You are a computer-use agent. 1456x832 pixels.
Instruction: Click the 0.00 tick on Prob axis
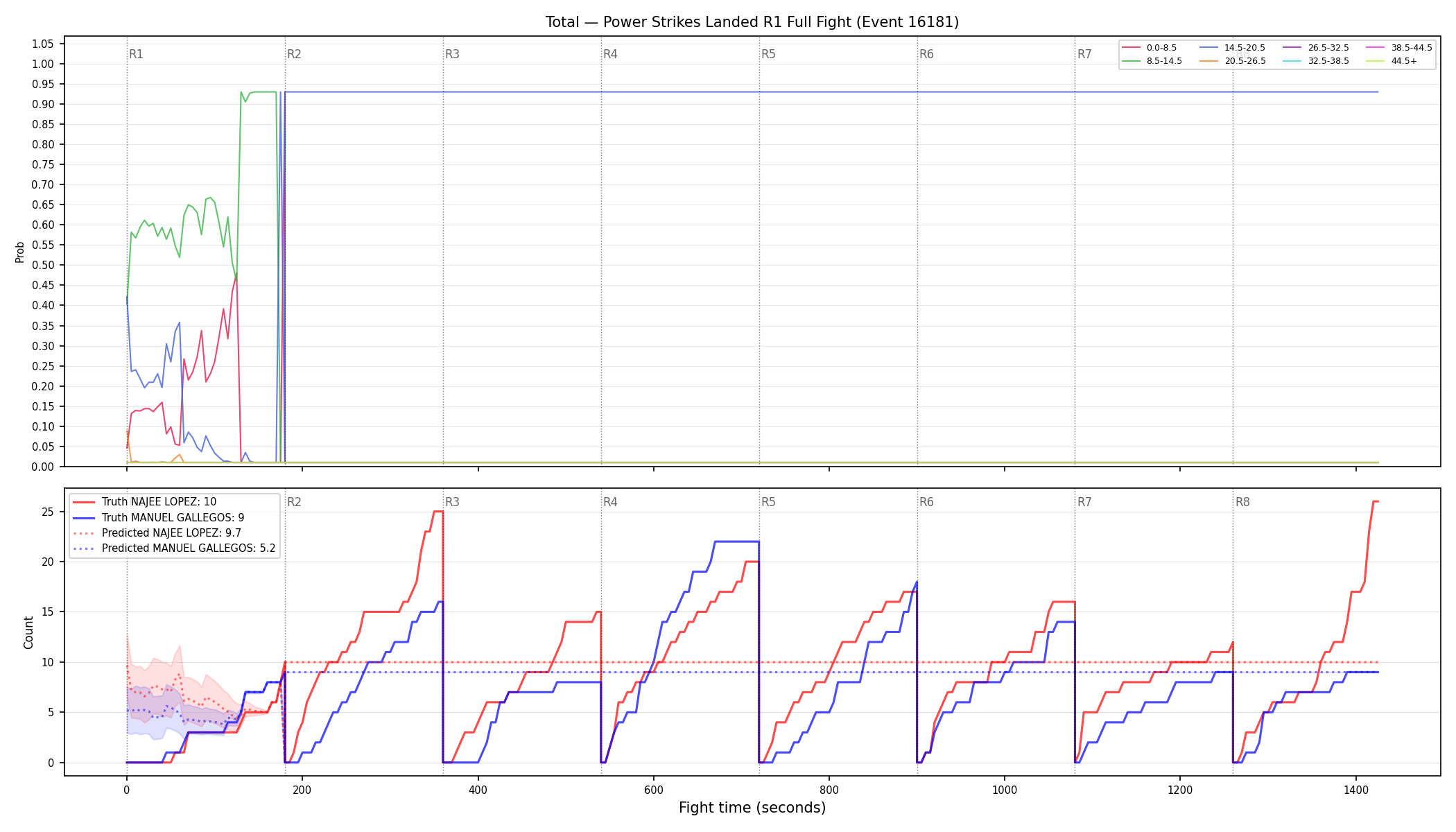point(43,467)
